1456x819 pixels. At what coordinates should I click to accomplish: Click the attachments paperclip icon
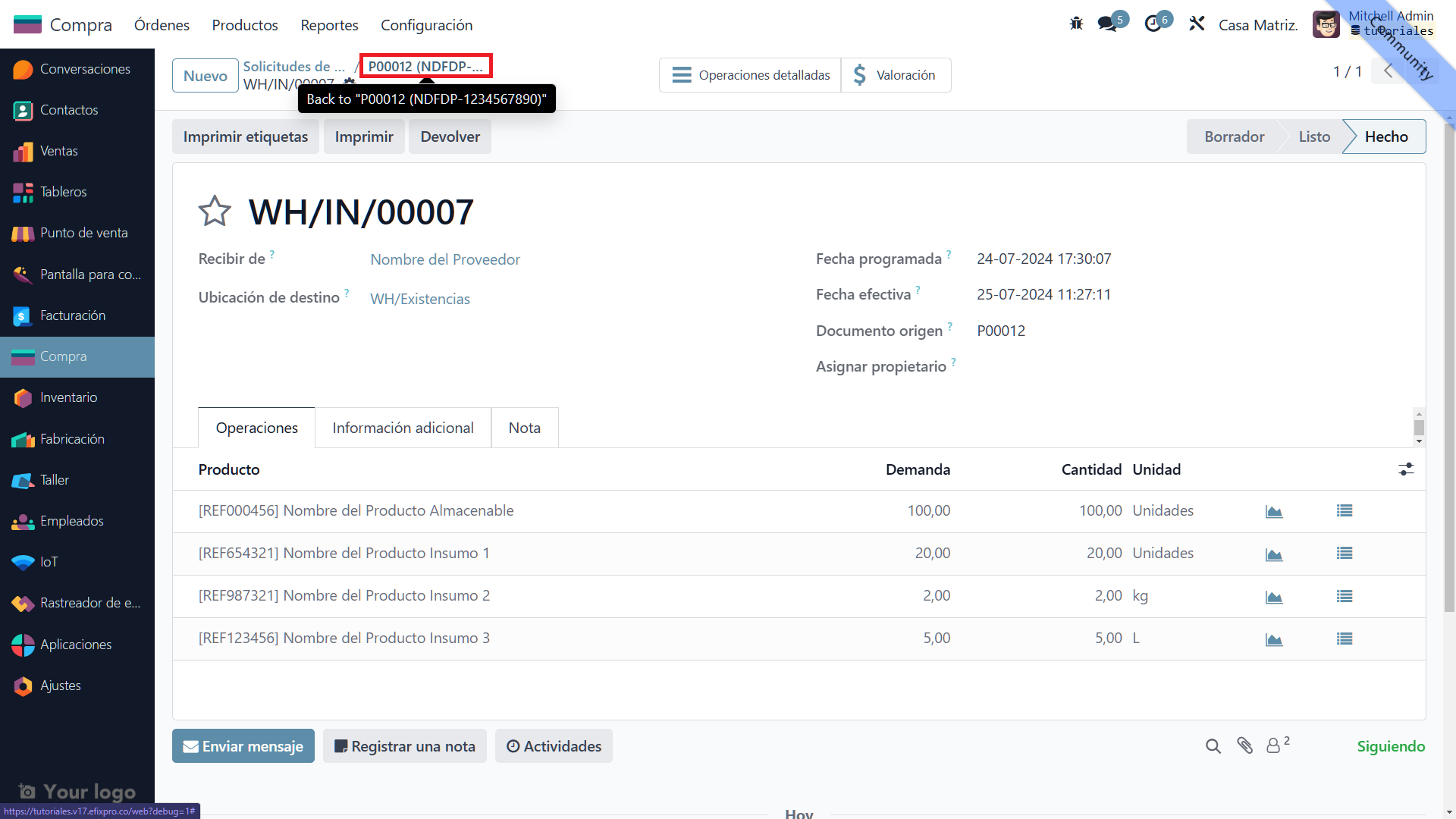click(1244, 746)
